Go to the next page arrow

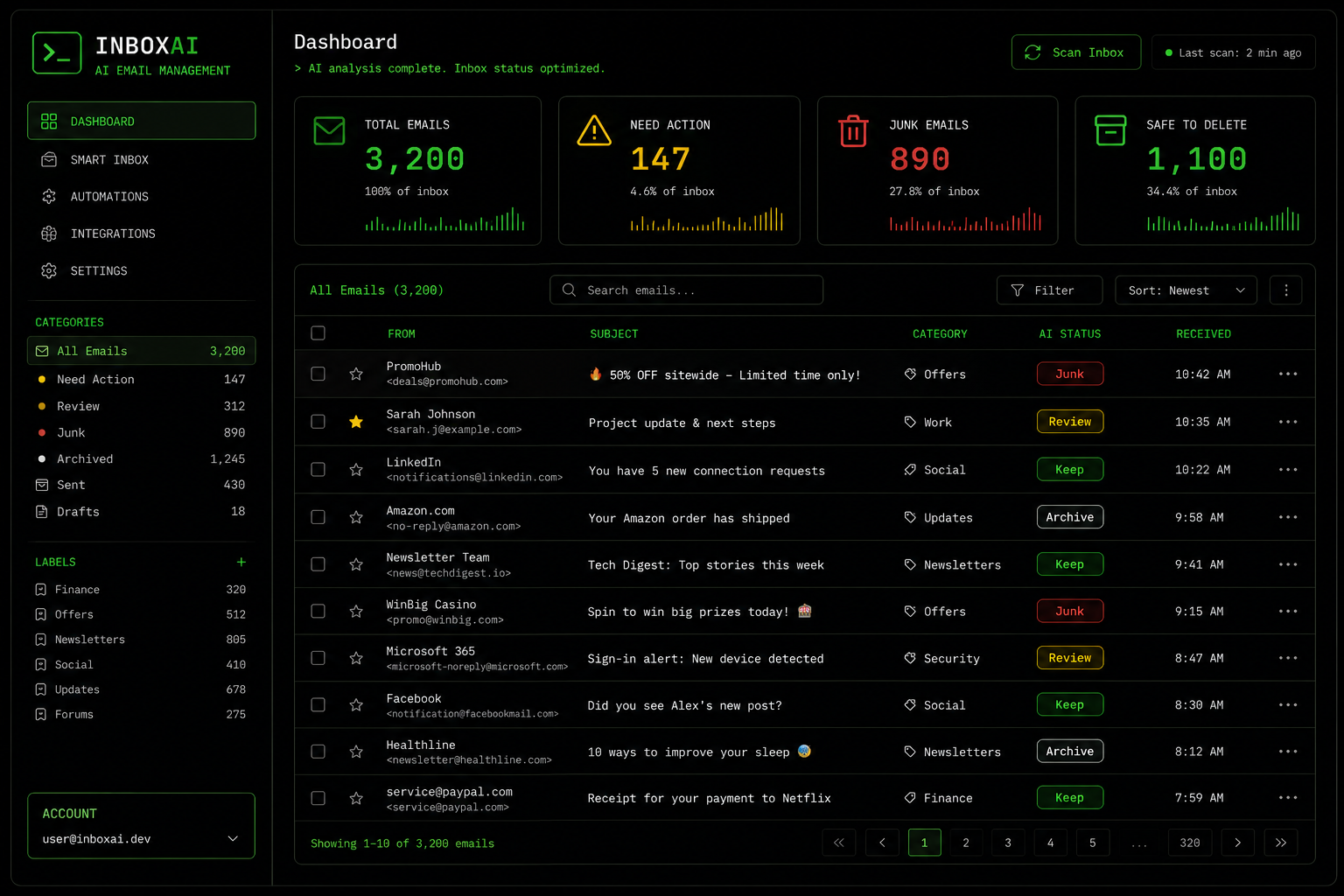click(1237, 843)
